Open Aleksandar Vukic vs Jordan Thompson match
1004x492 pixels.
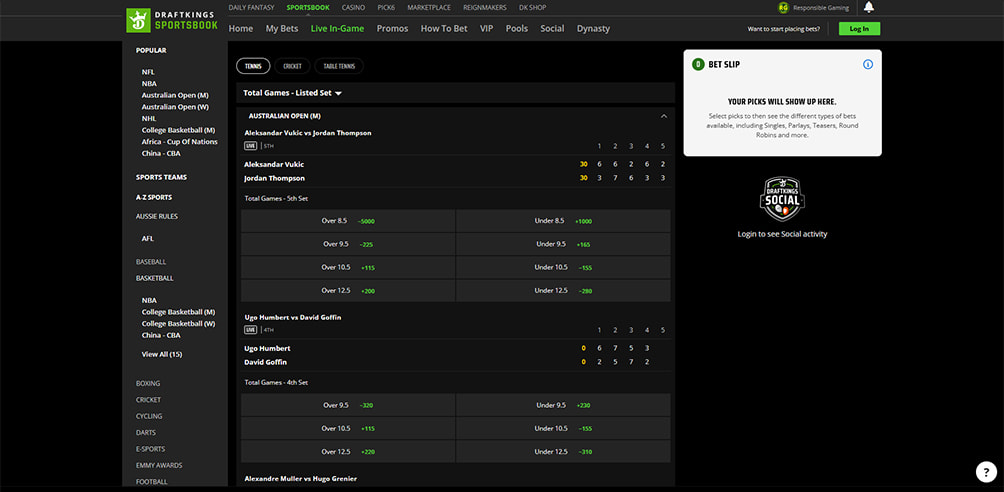[308, 133]
